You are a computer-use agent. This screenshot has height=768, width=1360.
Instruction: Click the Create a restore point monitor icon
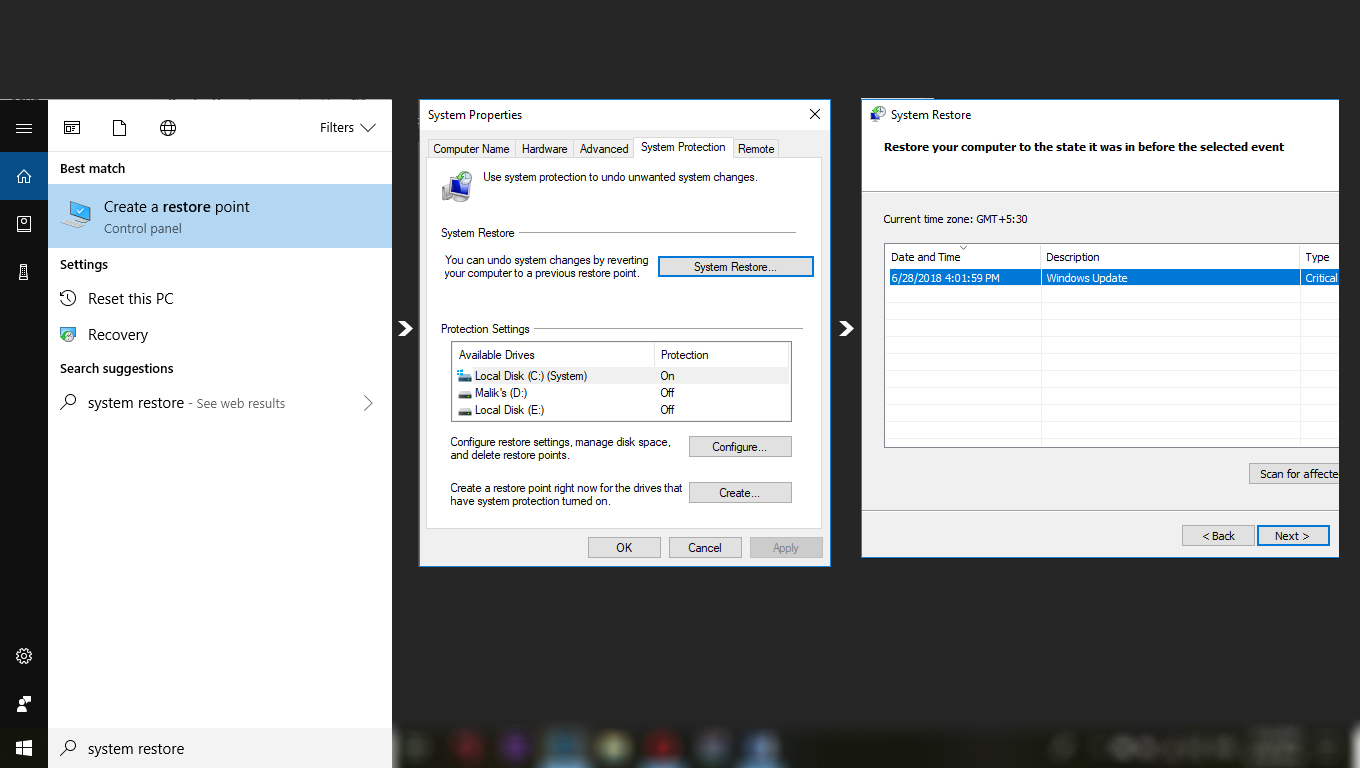(77, 215)
